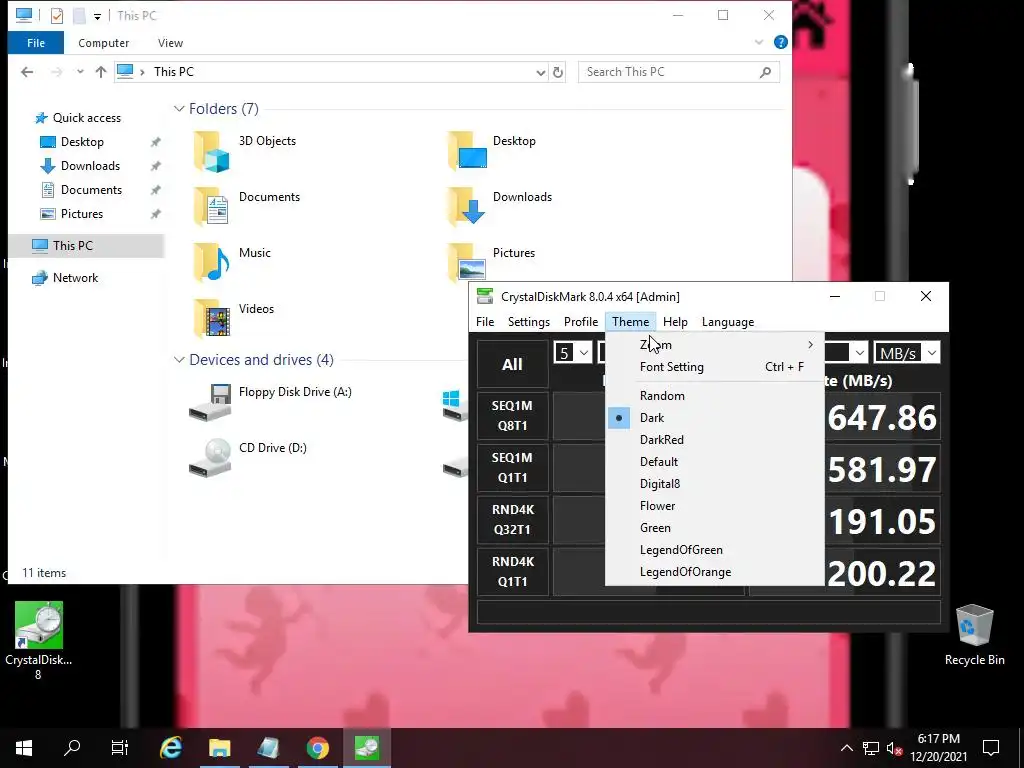Choose the Digital8 theme

coord(714,484)
